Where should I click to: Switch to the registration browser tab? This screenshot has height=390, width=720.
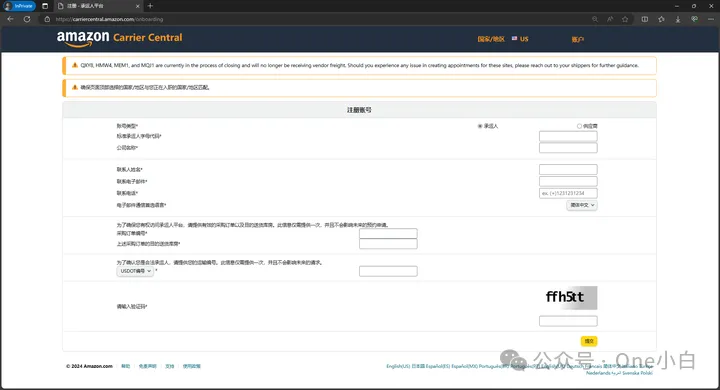[99, 6]
